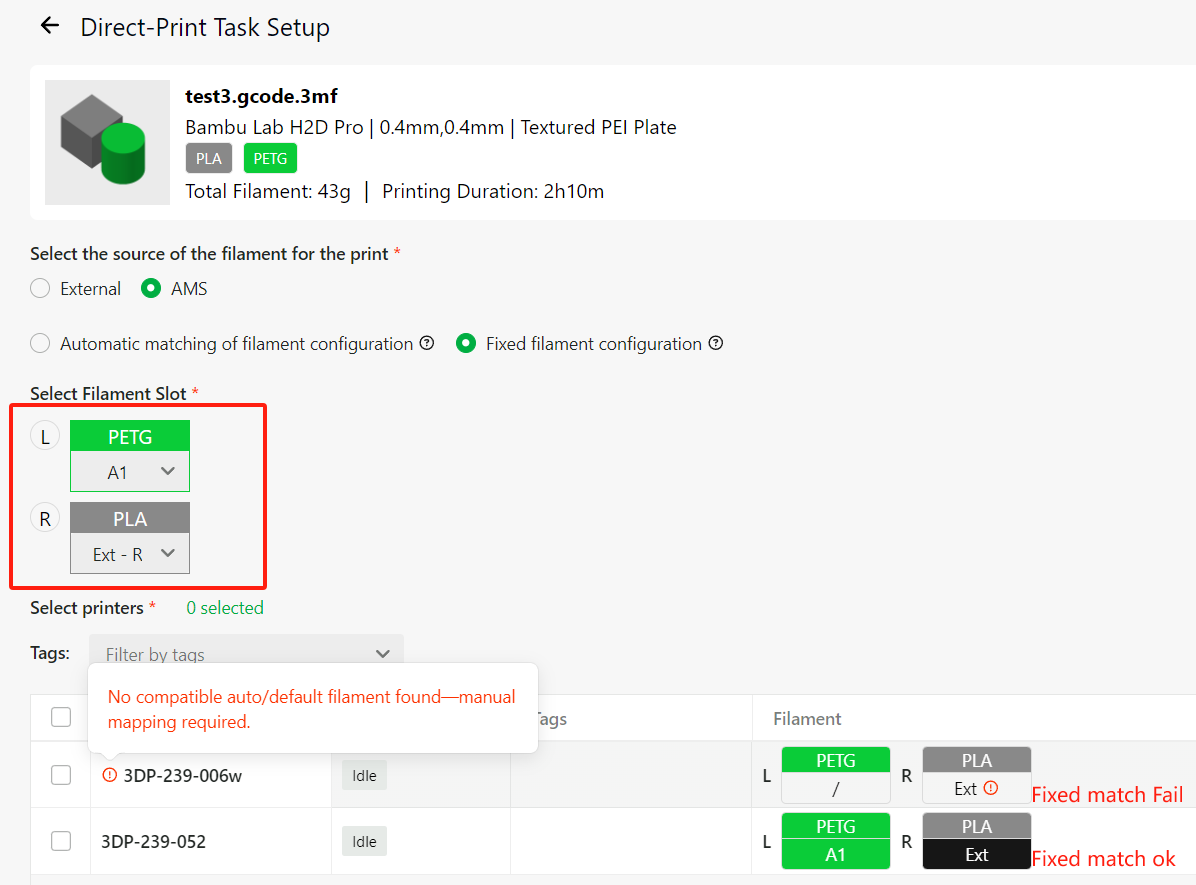The height and width of the screenshot is (885, 1196).
Task: Select AMS filament source
Action: coord(151,288)
